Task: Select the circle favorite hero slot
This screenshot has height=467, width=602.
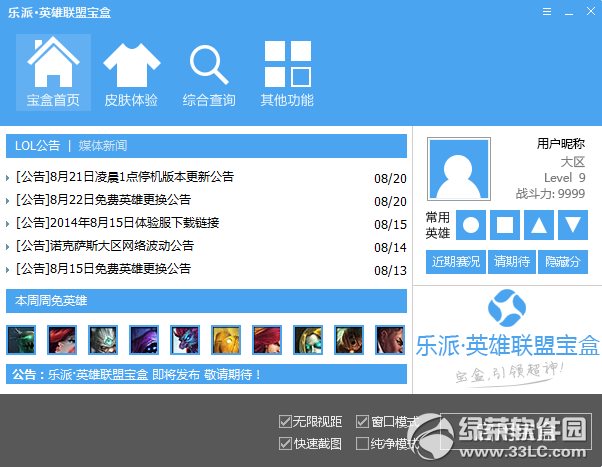Action: [471, 225]
